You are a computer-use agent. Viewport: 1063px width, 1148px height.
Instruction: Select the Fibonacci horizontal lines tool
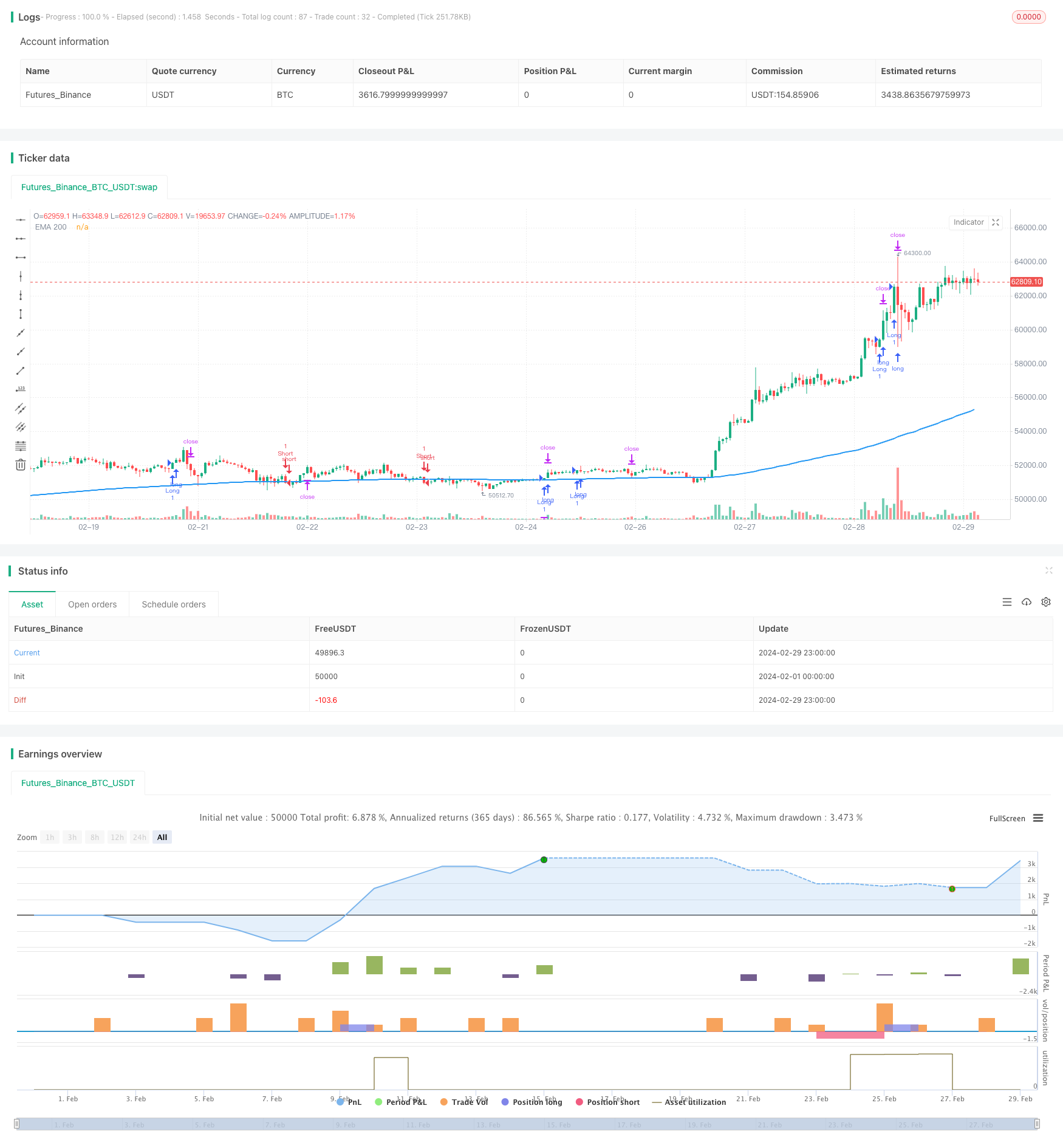(x=21, y=446)
